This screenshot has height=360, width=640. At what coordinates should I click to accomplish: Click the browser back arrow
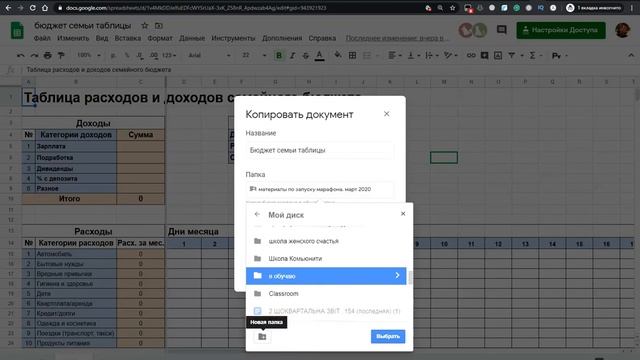click(x=8, y=8)
